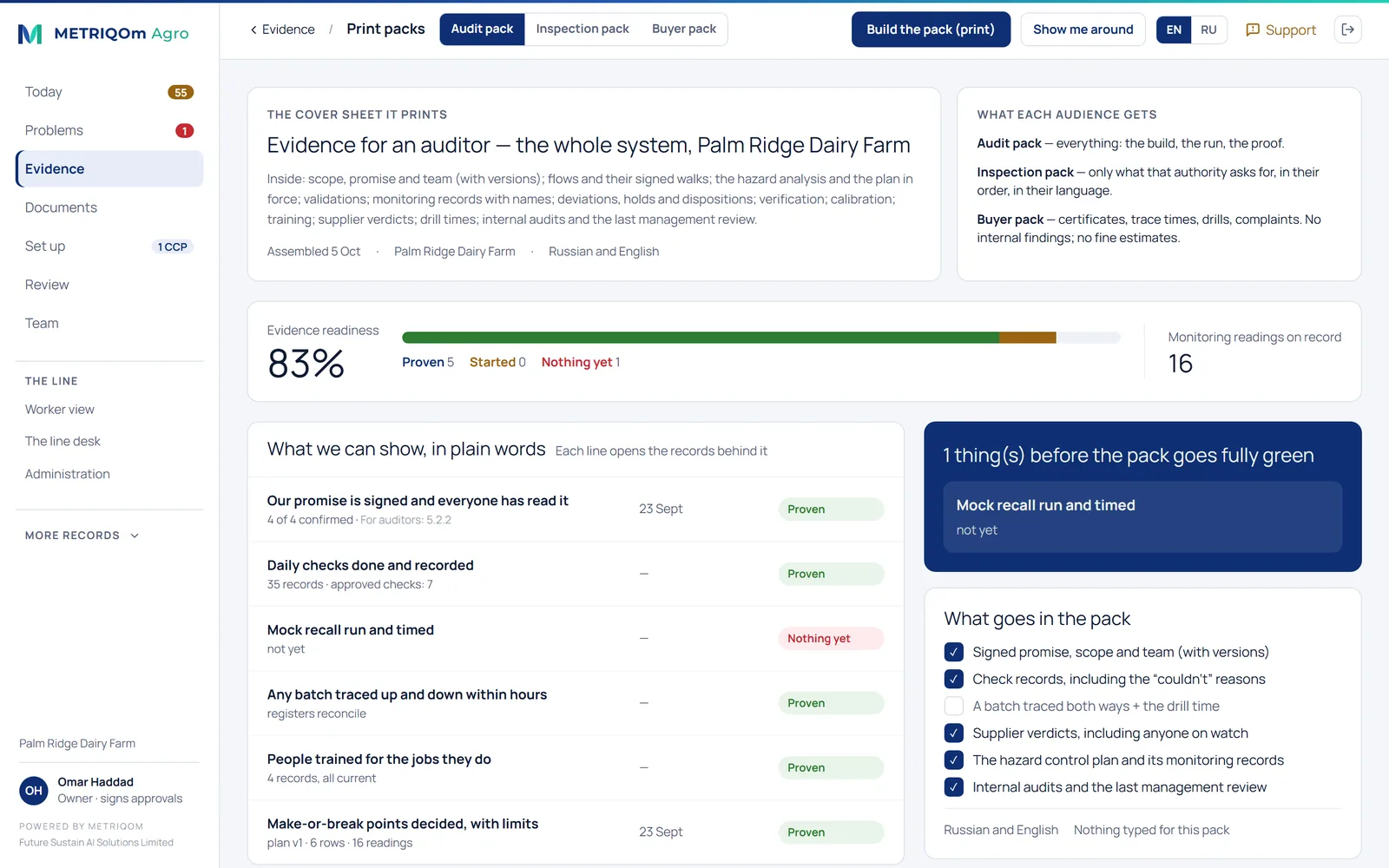Click the OH user avatar
This screenshot has width=1389, height=868.
pos(34,790)
